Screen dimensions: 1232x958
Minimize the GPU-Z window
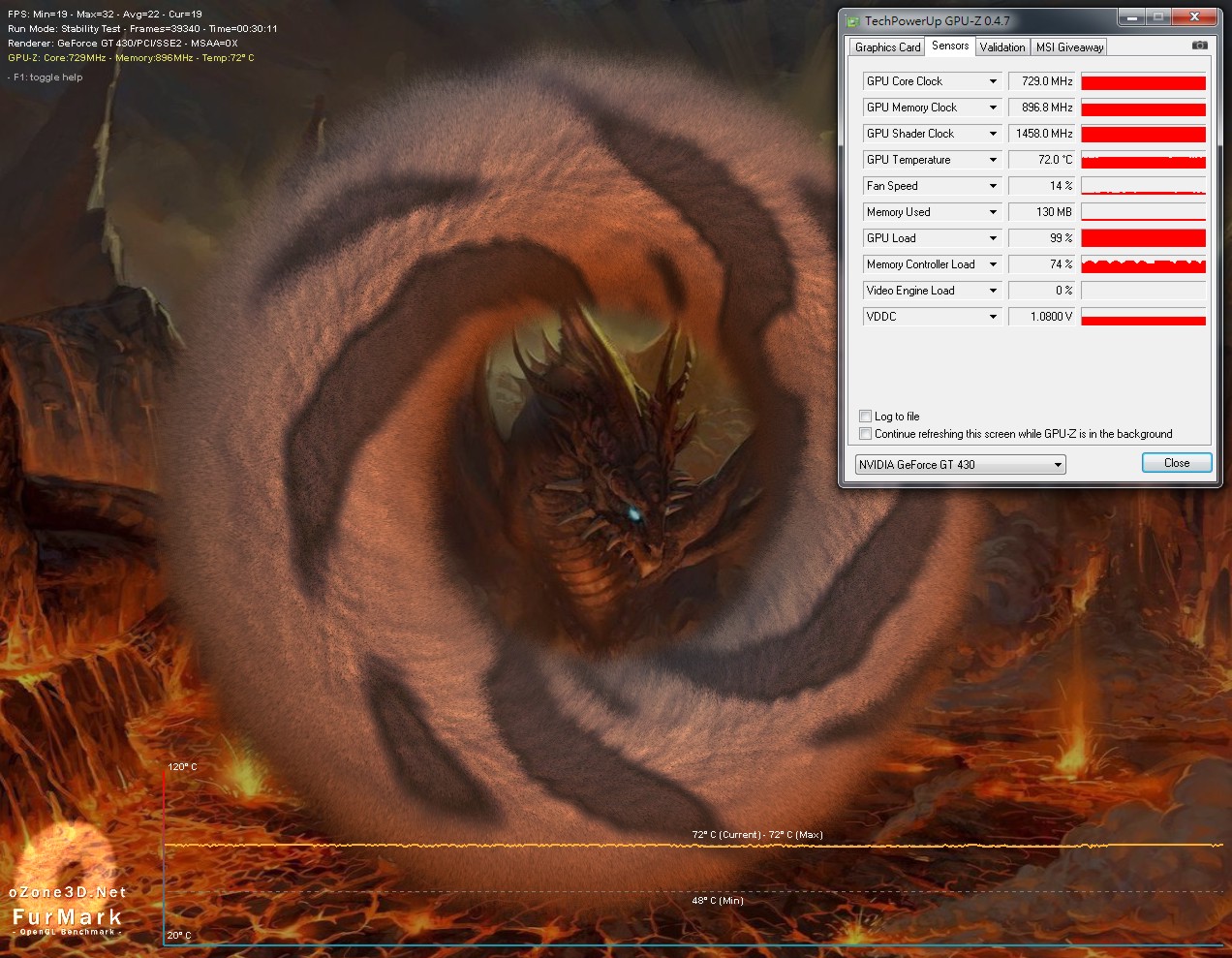tap(1130, 17)
